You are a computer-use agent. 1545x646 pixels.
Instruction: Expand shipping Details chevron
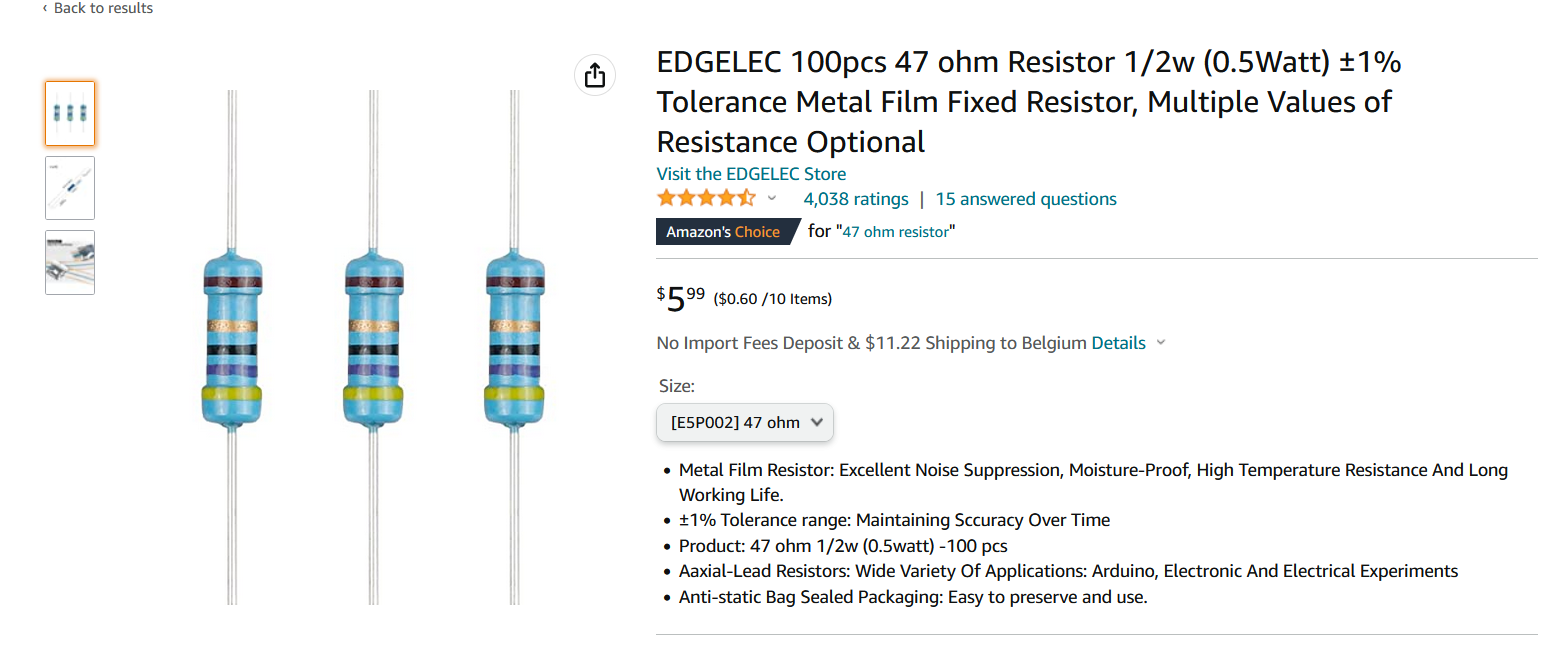coord(1161,343)
